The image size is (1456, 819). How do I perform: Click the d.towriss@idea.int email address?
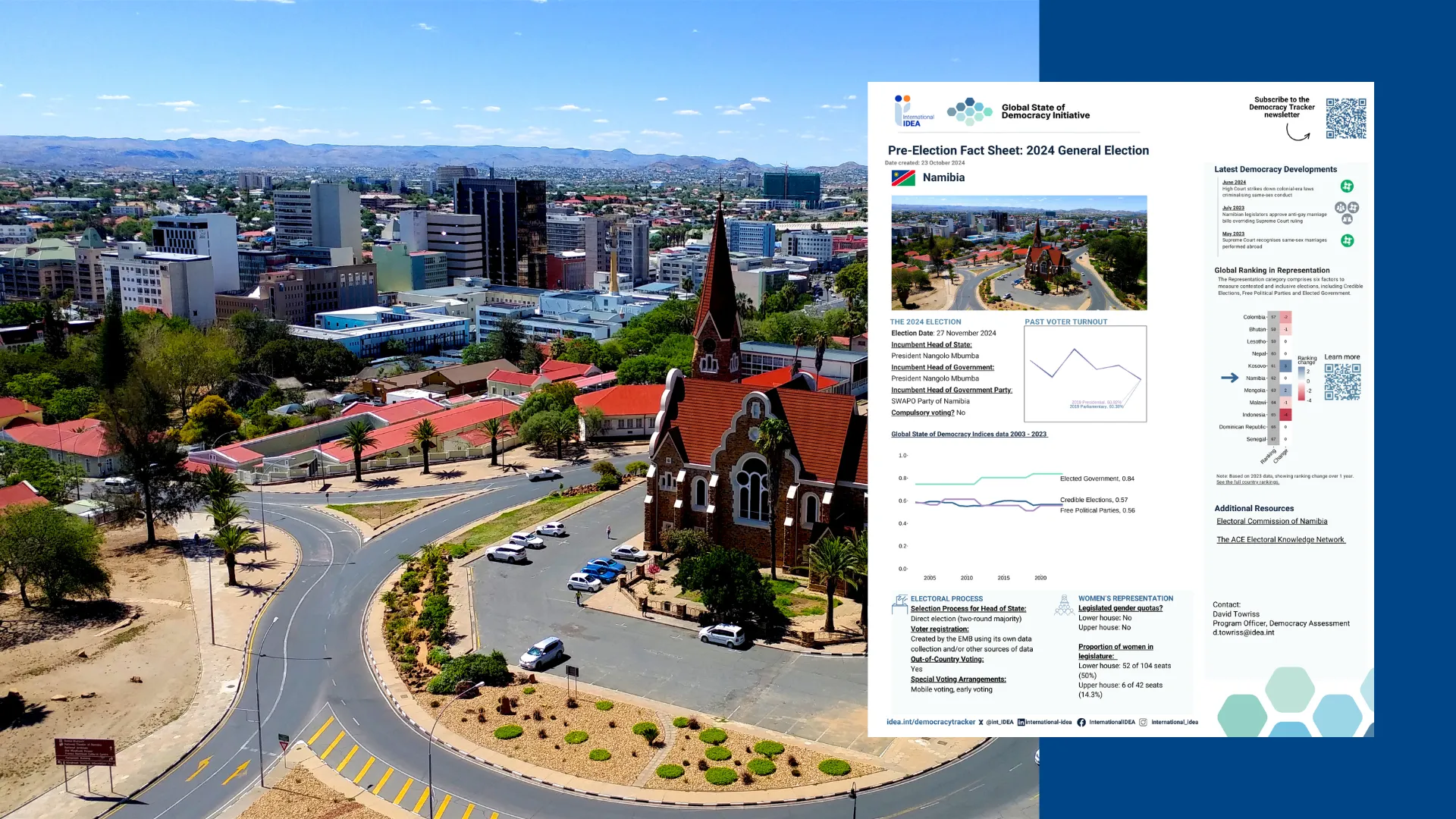click(x=1243, y=632)
